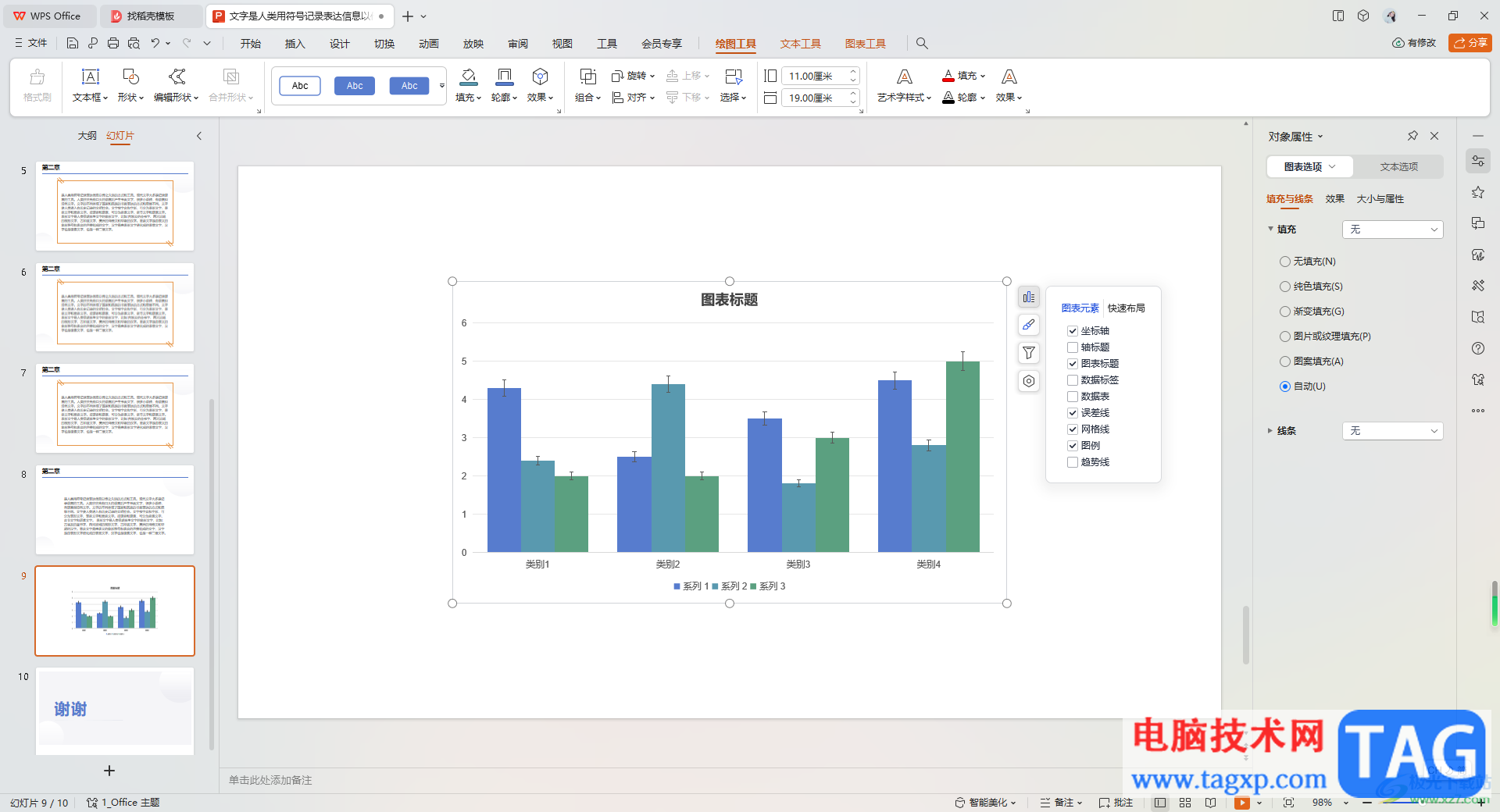Image resolution: width=1500 pixels, height=812 pixels.
Task: Enable the 趋势线 checkbox
Action: pyautogui.click(x=1073, y=462)
